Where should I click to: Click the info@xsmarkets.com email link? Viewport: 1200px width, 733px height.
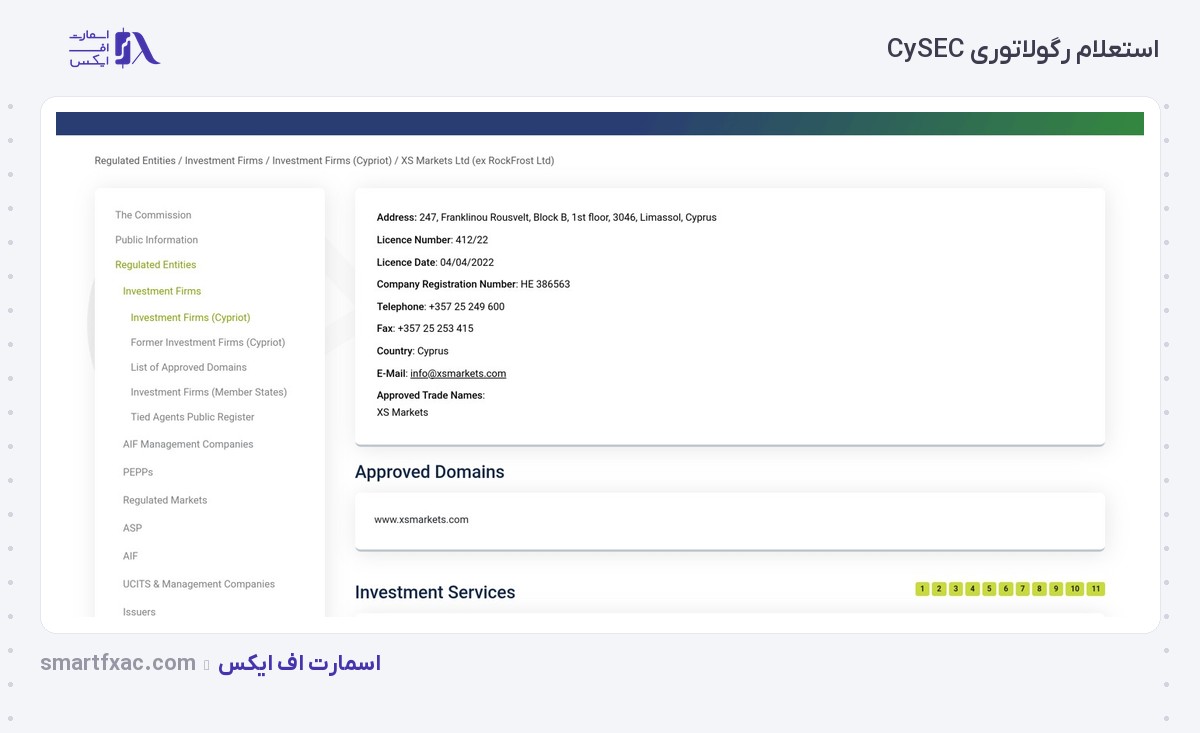[x=458, y=373]
